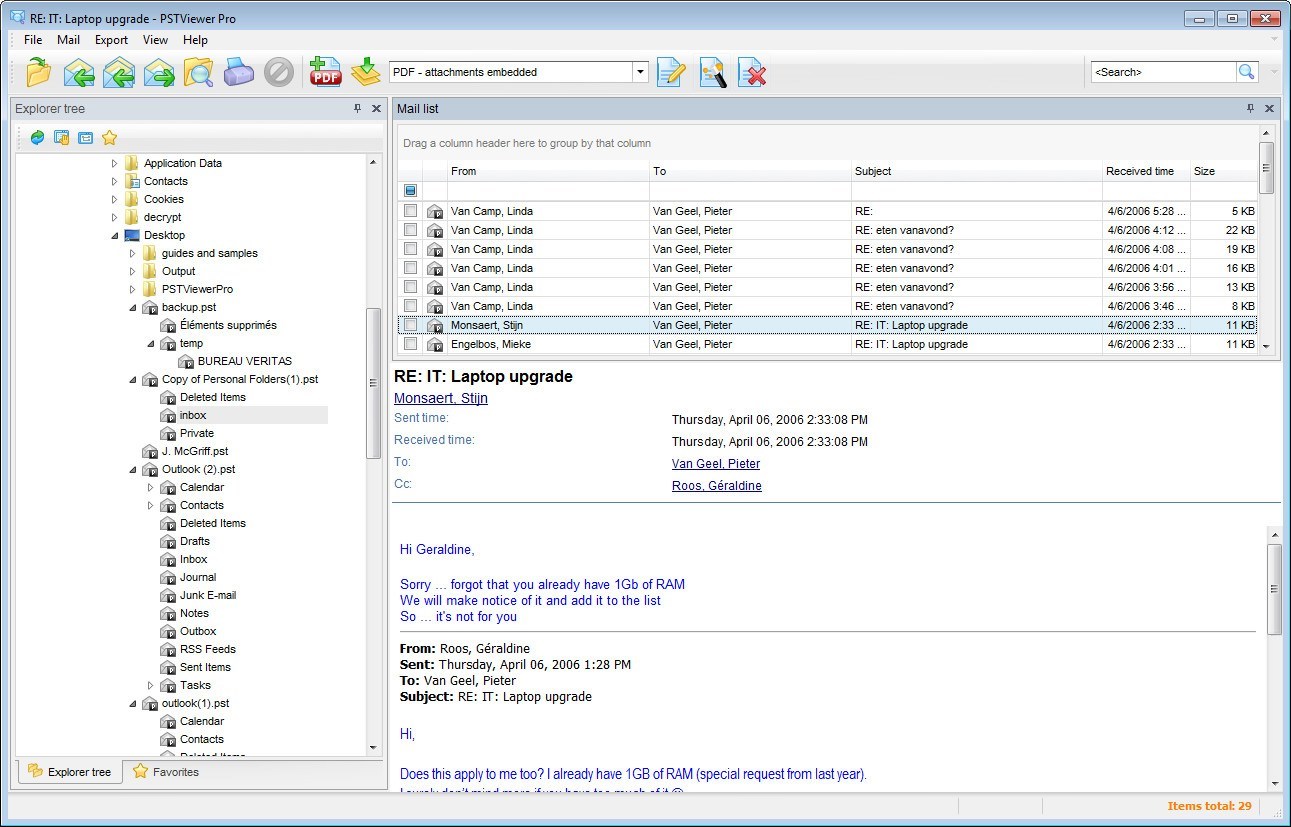Screen dimensions: 1291x827
Task: Sort by the Received time column header
Action: (1146, 171)
